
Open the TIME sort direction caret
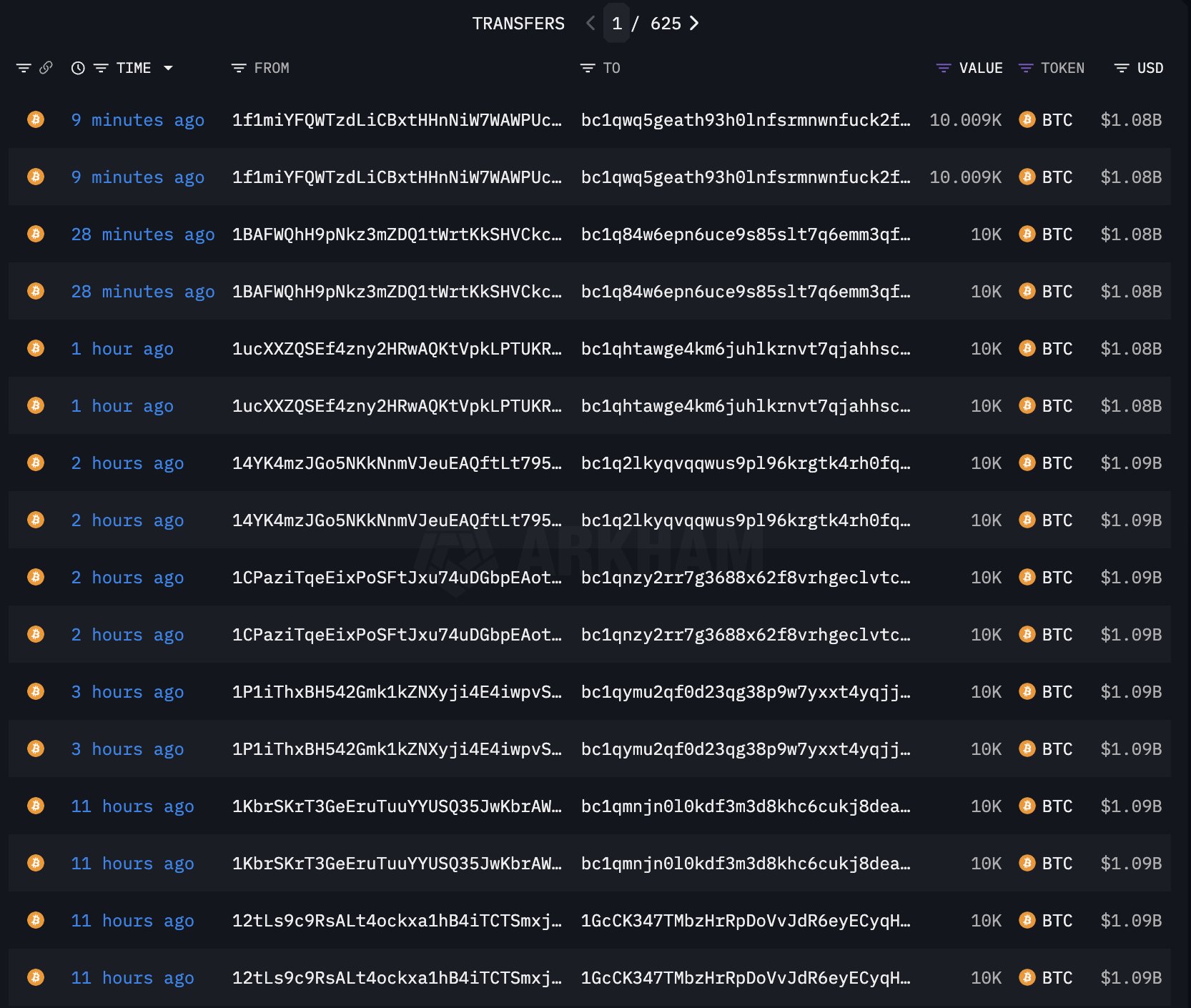click(169, 68)
